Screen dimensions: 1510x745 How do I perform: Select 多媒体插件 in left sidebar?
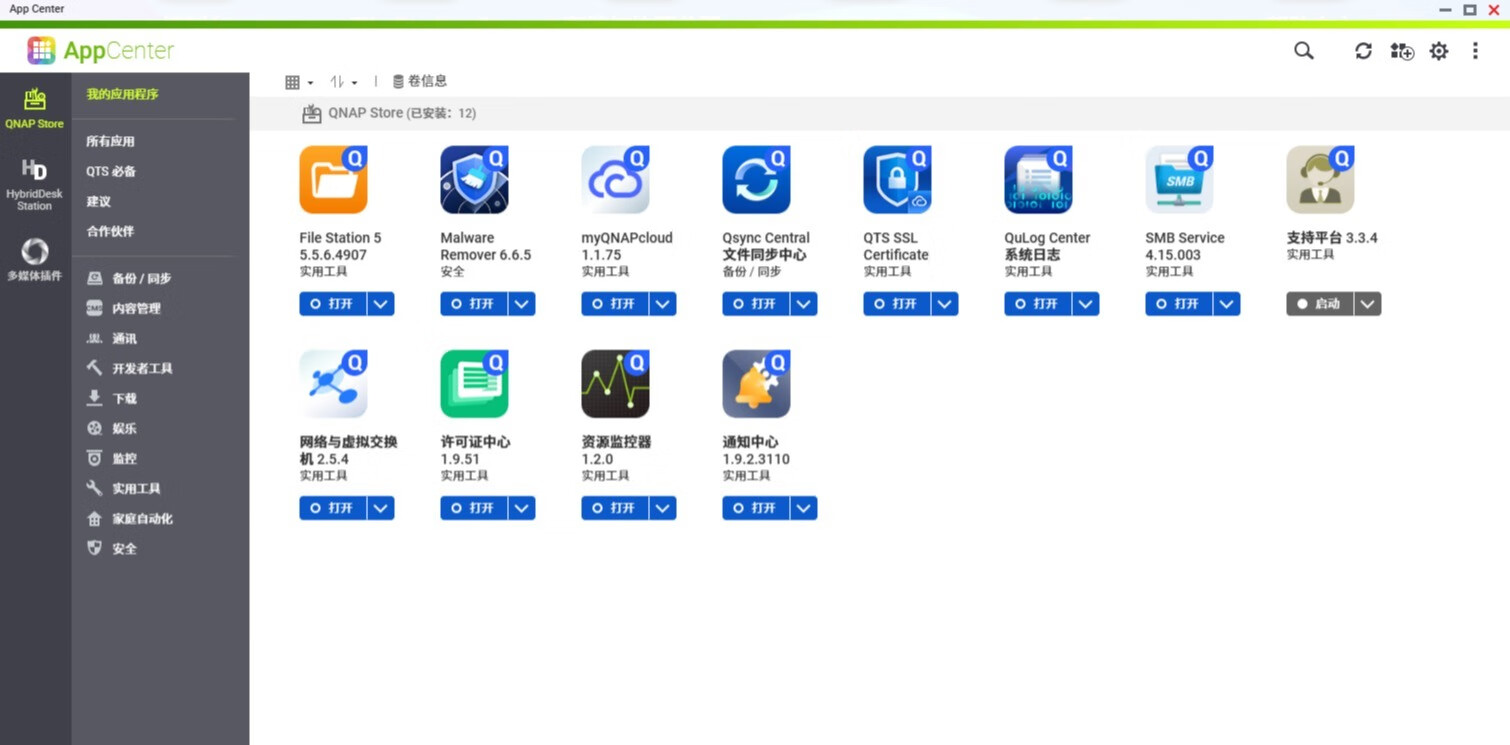coord(35,259)
